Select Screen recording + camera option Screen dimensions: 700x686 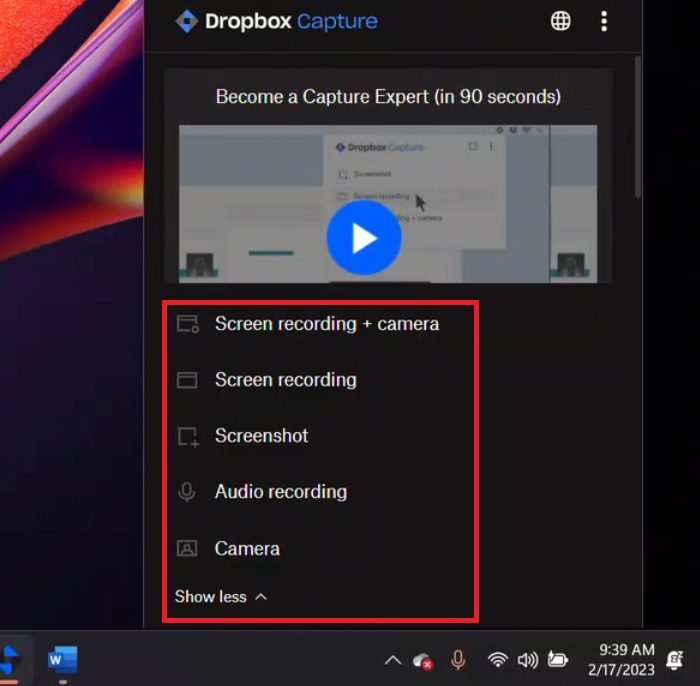click(327, 324)
